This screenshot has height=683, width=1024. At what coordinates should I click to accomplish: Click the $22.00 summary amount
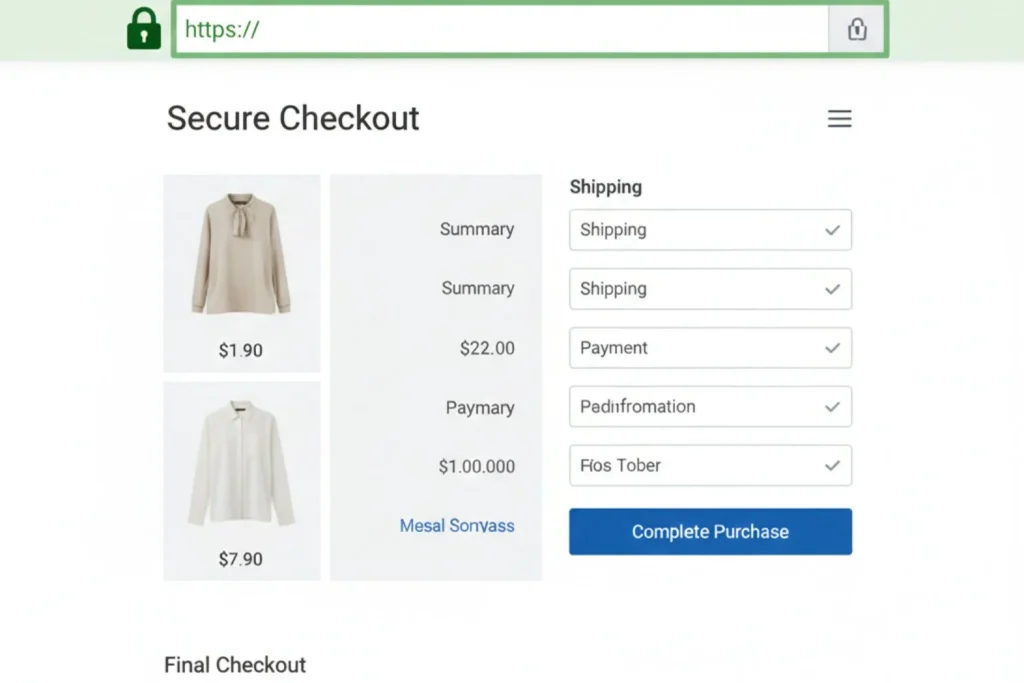tap(487, 348)
